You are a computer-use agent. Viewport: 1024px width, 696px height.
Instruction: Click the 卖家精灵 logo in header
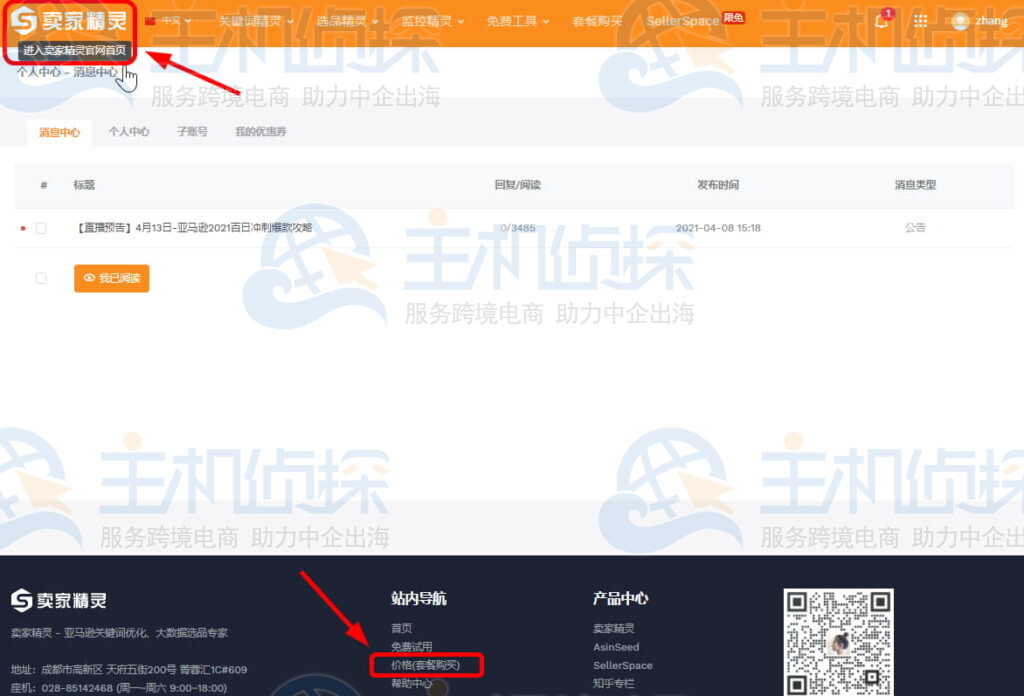(x=68, y=21)
